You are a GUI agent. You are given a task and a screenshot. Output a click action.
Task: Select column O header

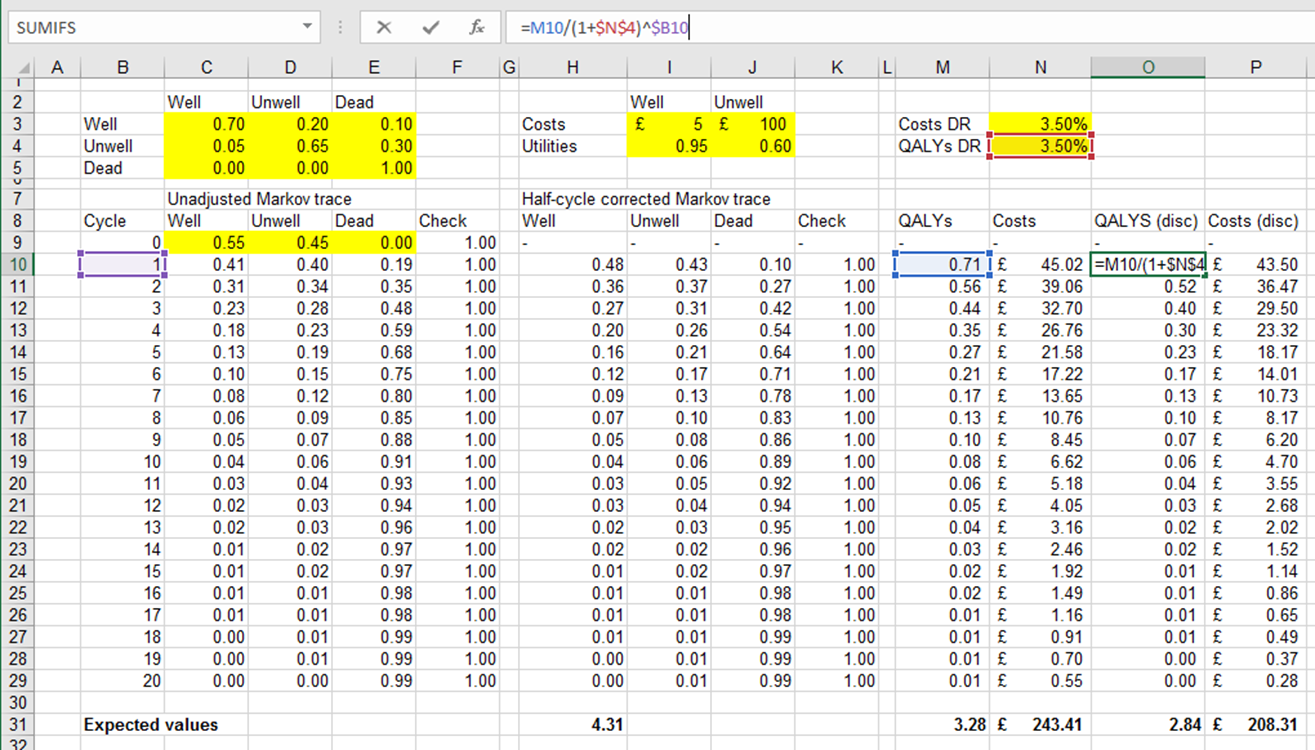(1148, 67)
